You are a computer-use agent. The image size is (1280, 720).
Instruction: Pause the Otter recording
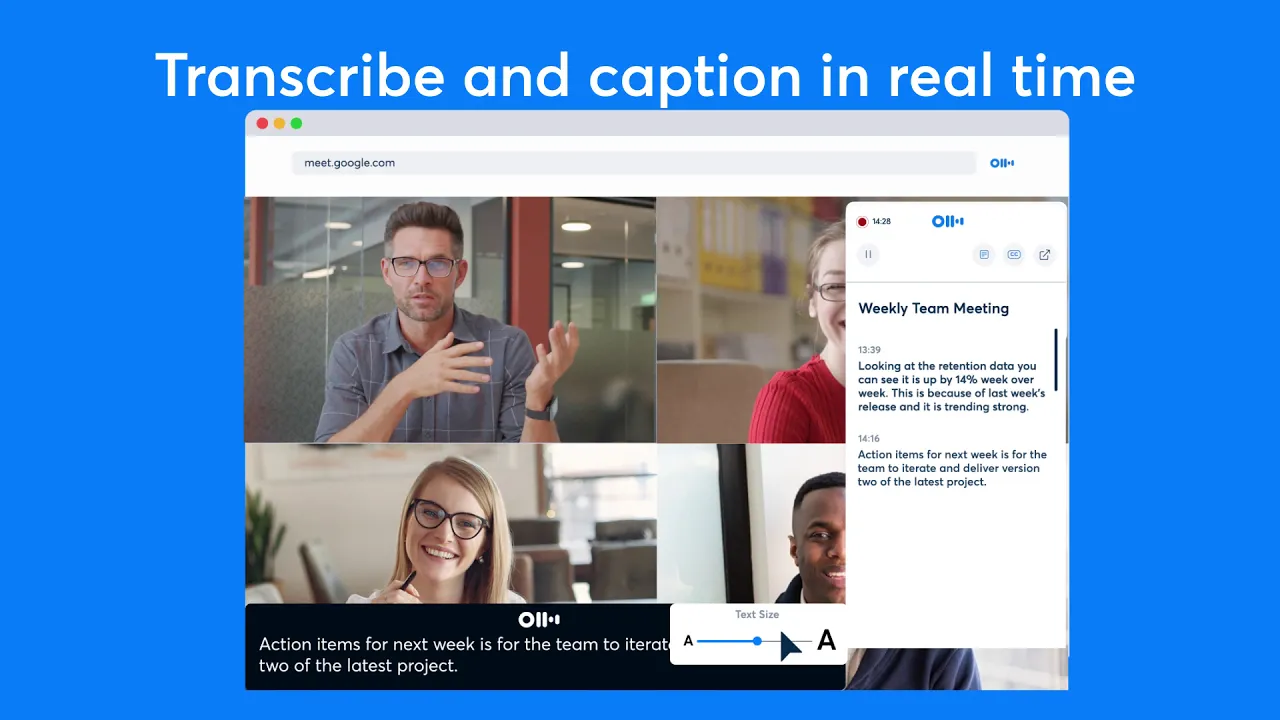[868, 255]
